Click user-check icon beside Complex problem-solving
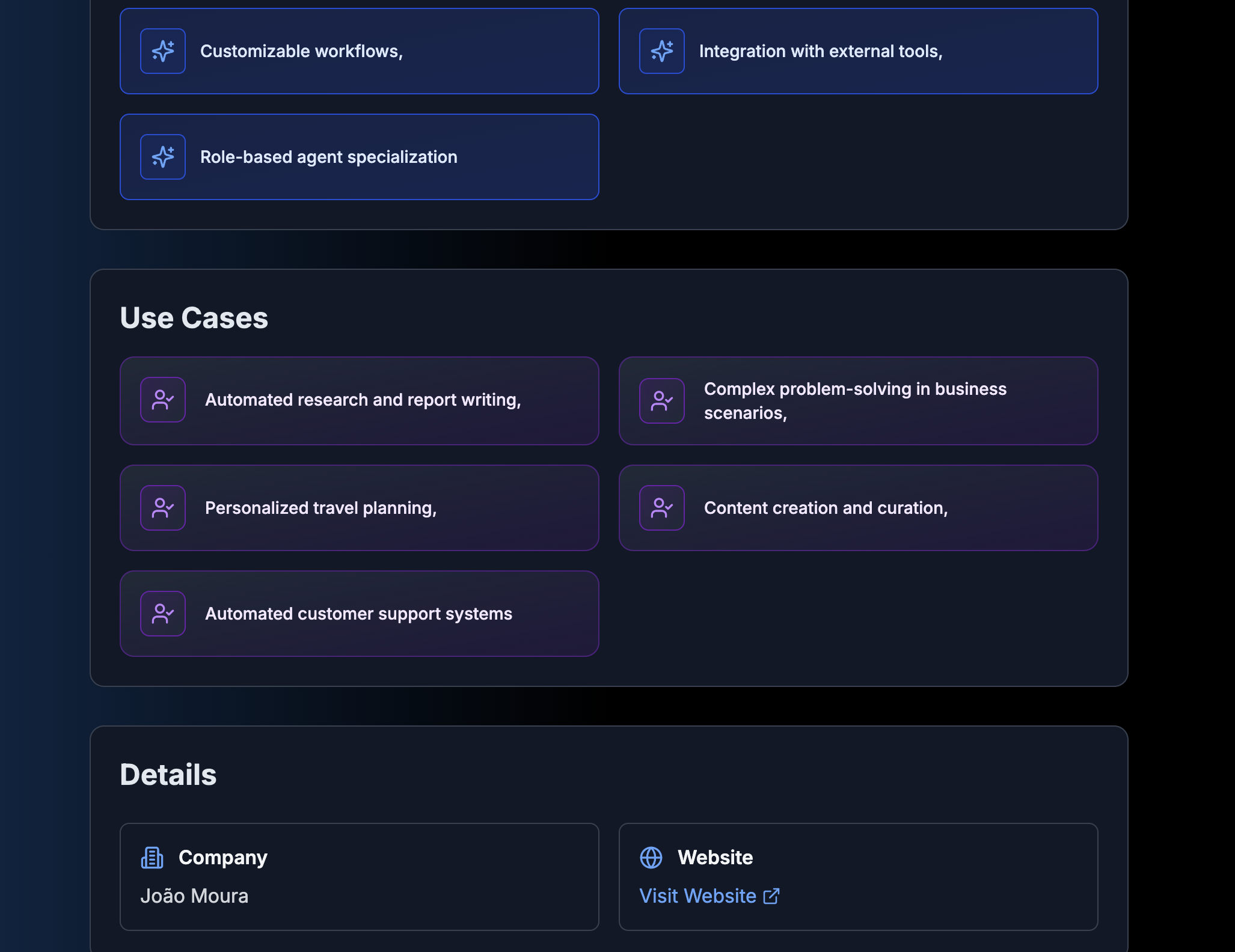The height and width of the screenshot is (952, 1235). click(662, 401)
